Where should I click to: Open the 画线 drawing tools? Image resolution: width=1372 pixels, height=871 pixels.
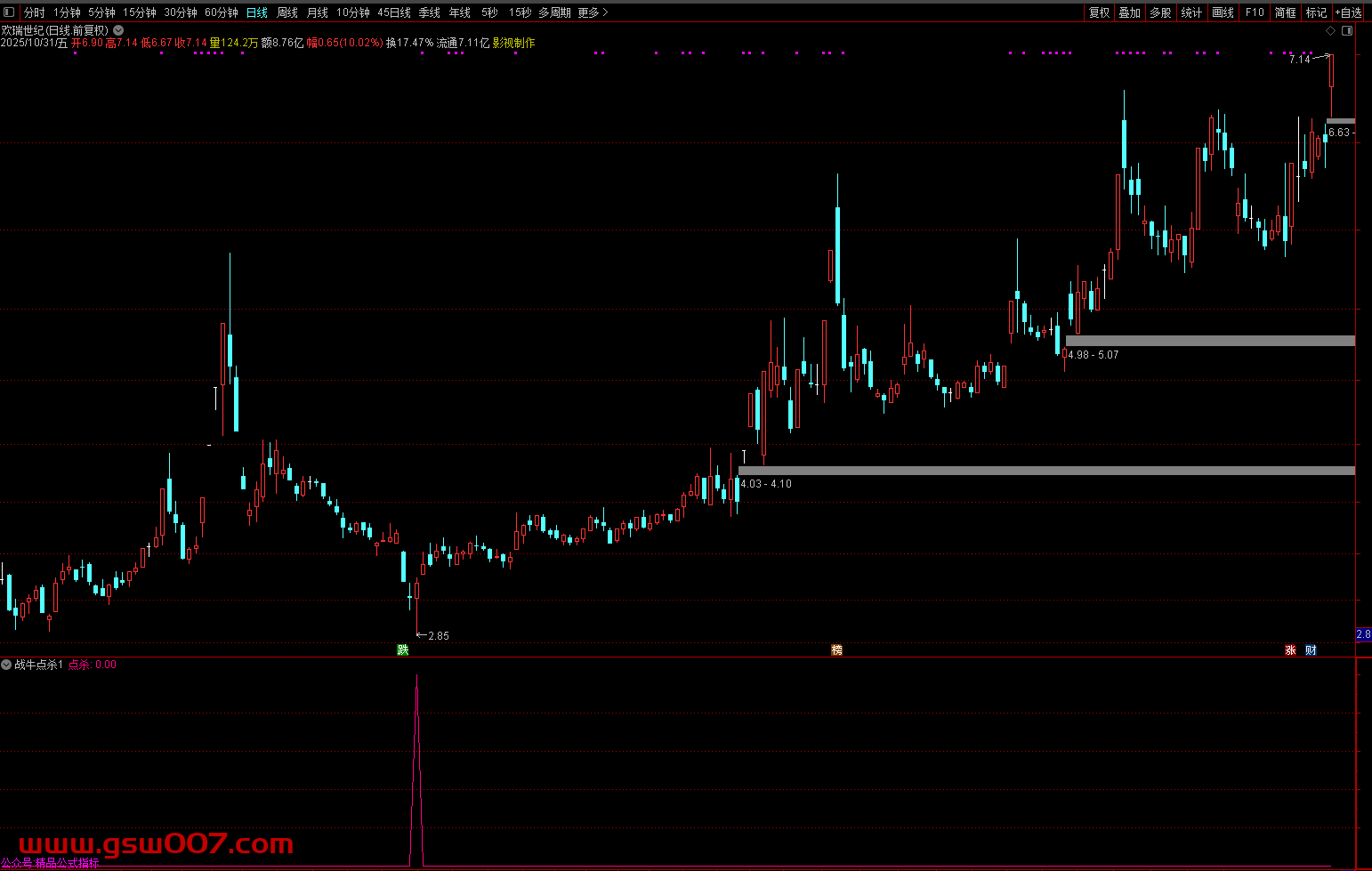(x=1223, y=12)
